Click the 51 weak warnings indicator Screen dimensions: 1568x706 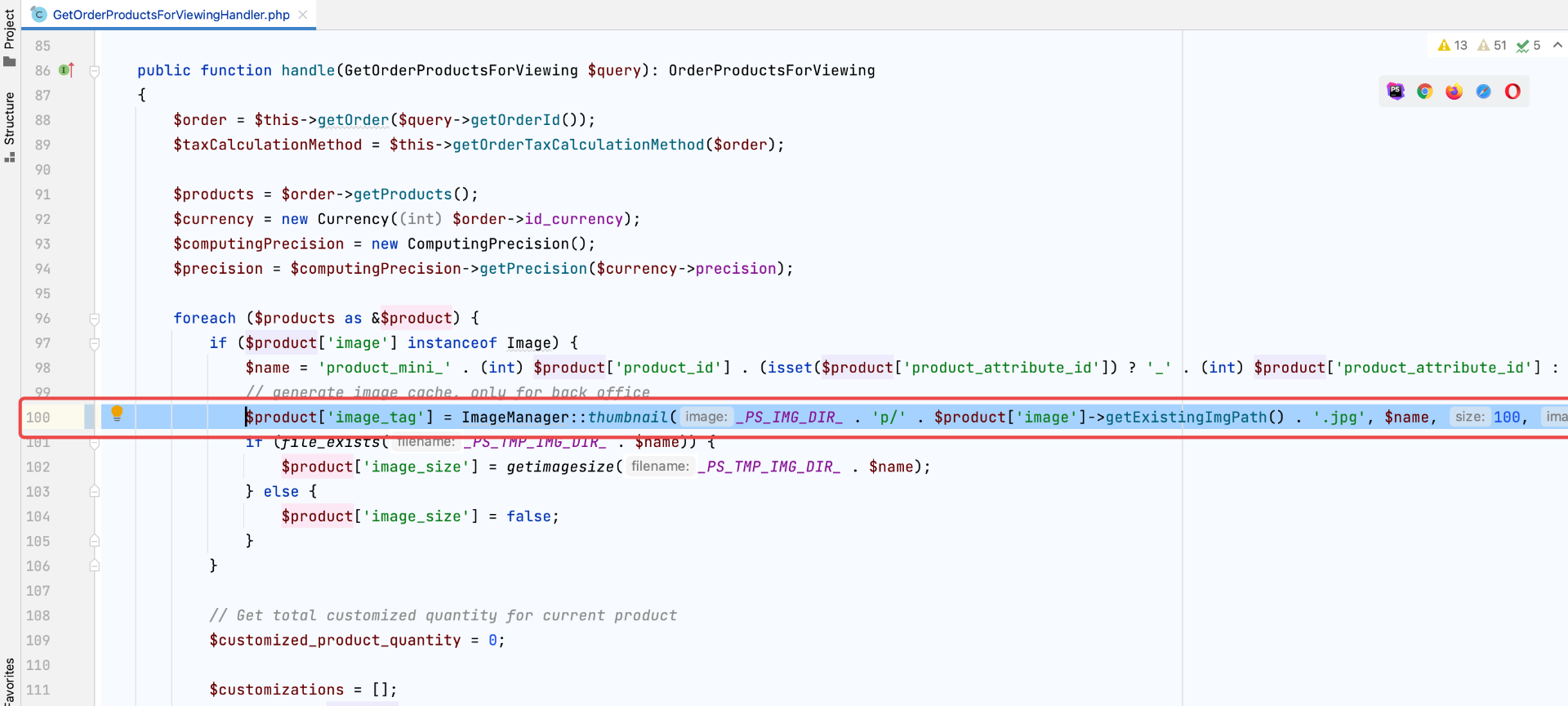click(x=1492, y=46)
